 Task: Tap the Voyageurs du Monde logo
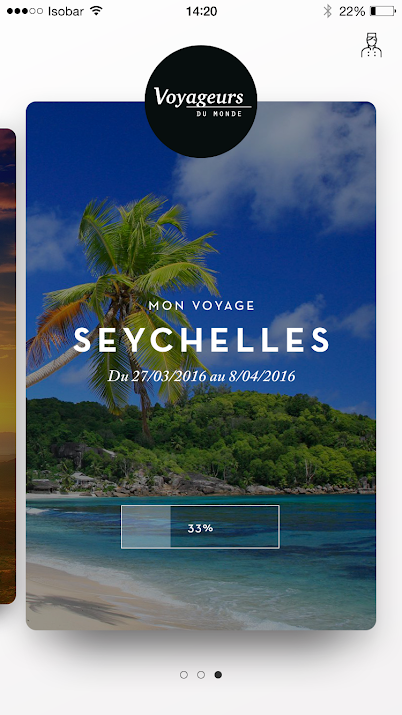pos(201,101)
